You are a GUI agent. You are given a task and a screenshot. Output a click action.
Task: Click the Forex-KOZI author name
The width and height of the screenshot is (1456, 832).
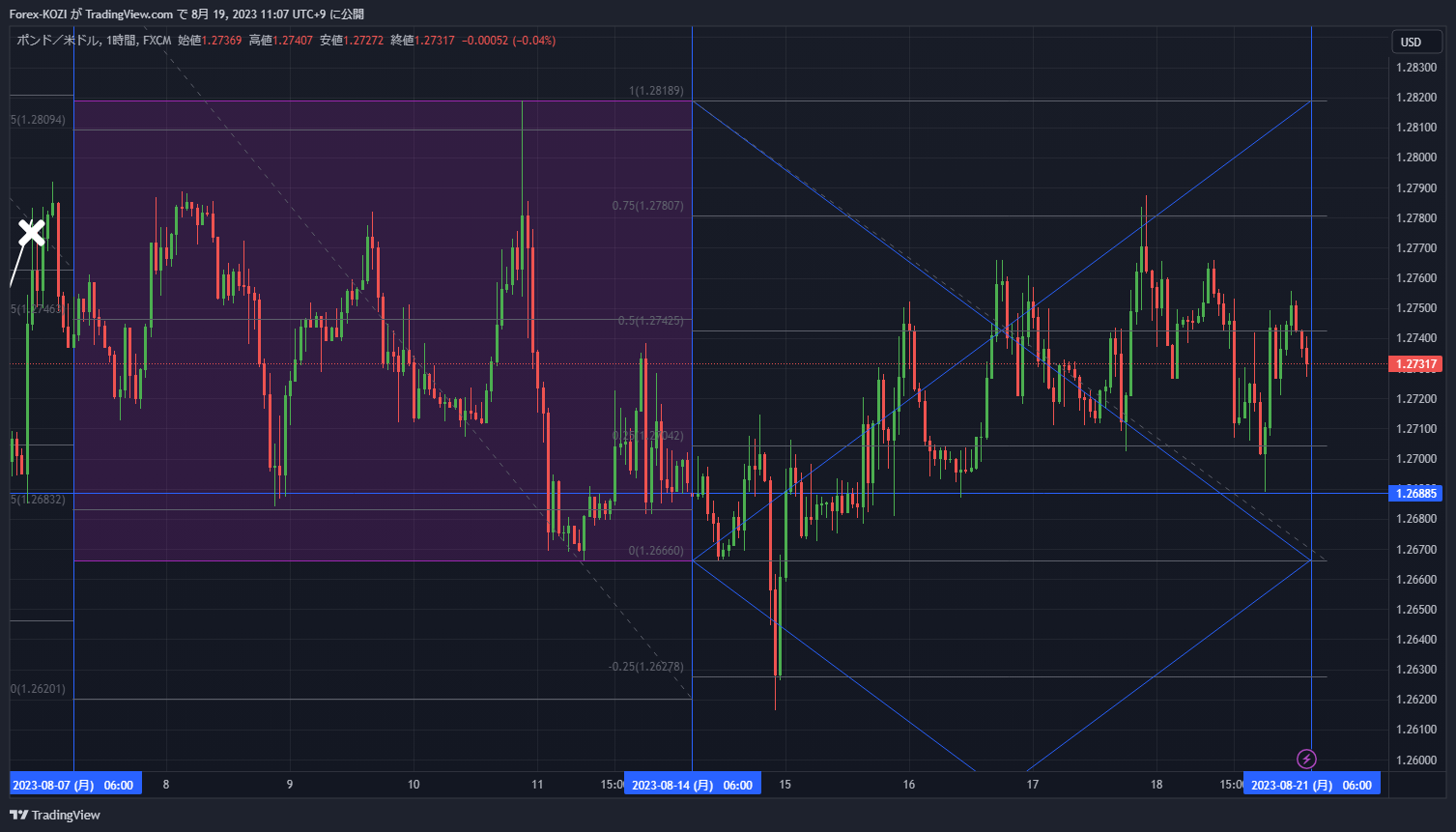click(x=39, y=14)
